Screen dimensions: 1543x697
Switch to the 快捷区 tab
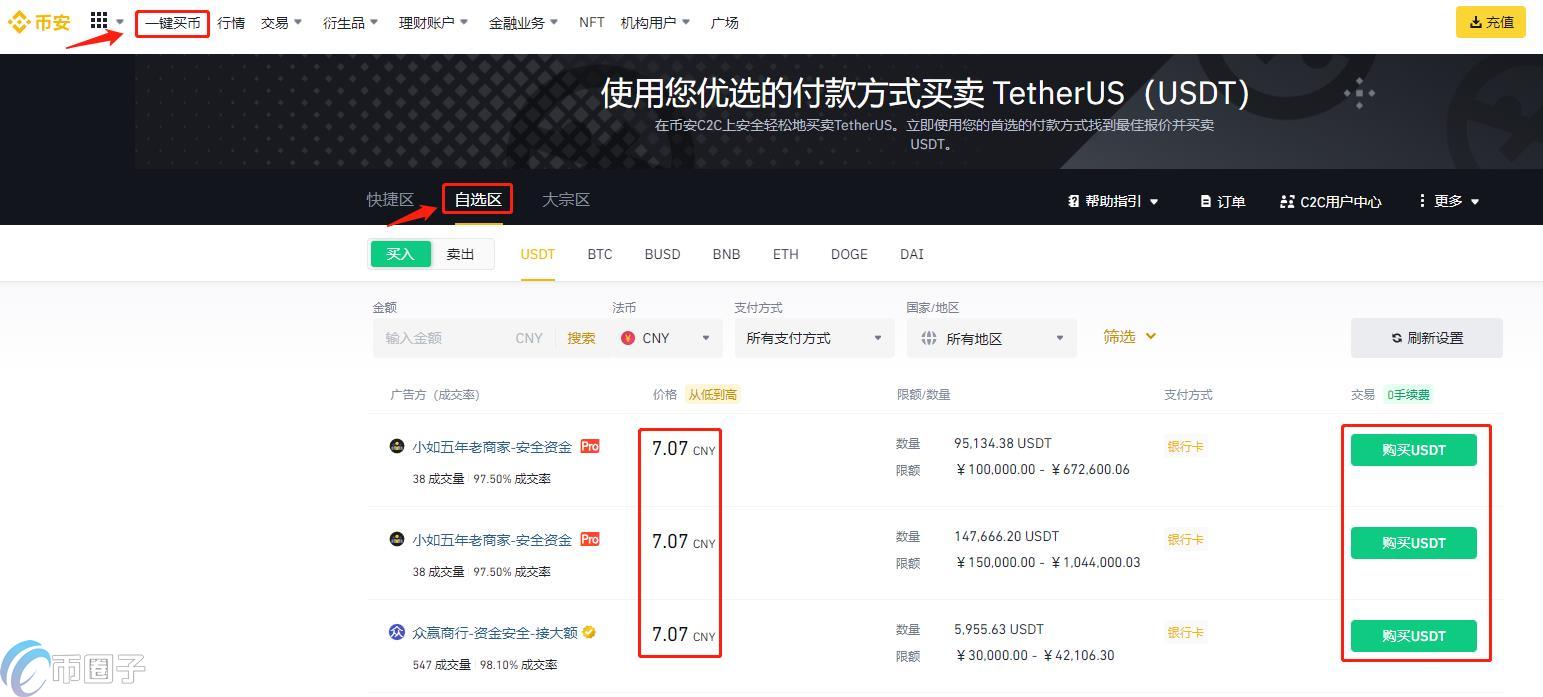click(x=390, y=200)
